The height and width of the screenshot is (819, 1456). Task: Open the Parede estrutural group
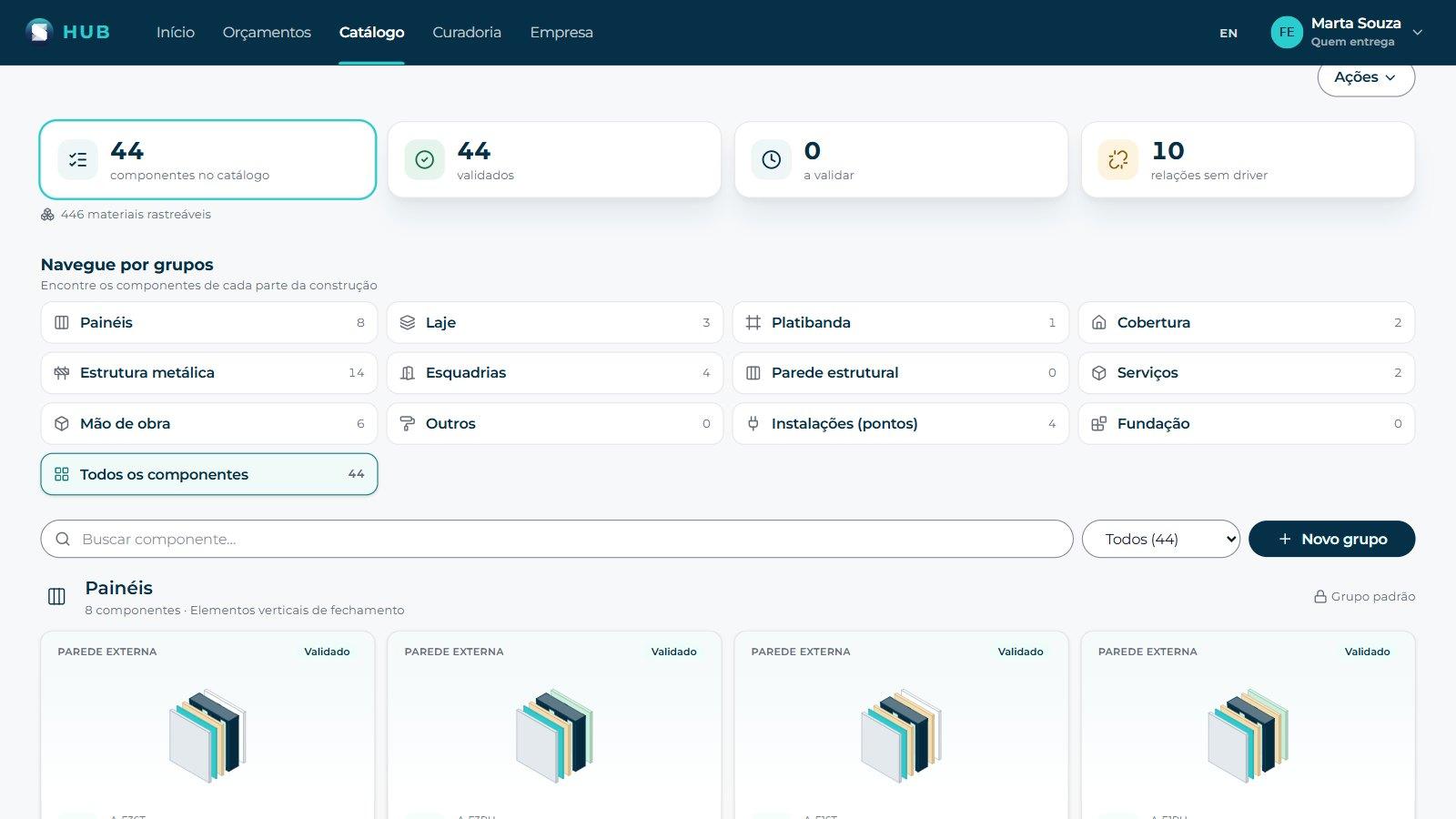point(900,373)
